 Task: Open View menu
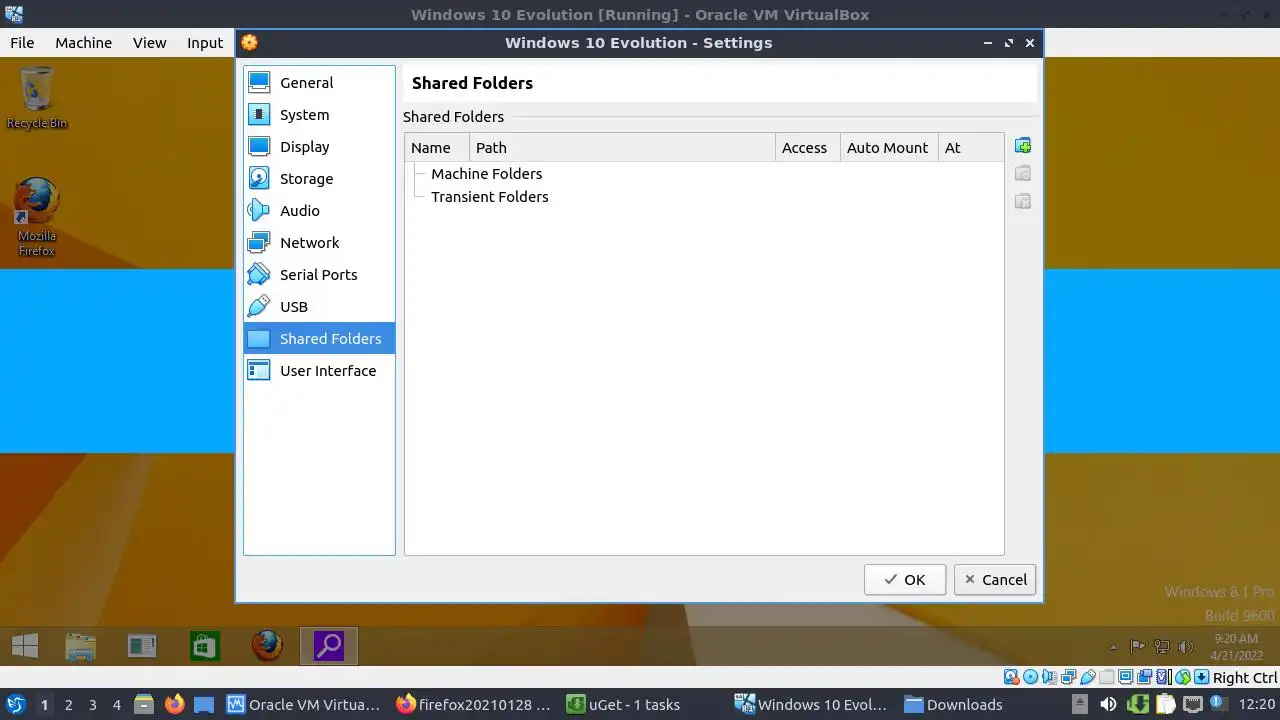pyautogui.click(x=150, y=43)
